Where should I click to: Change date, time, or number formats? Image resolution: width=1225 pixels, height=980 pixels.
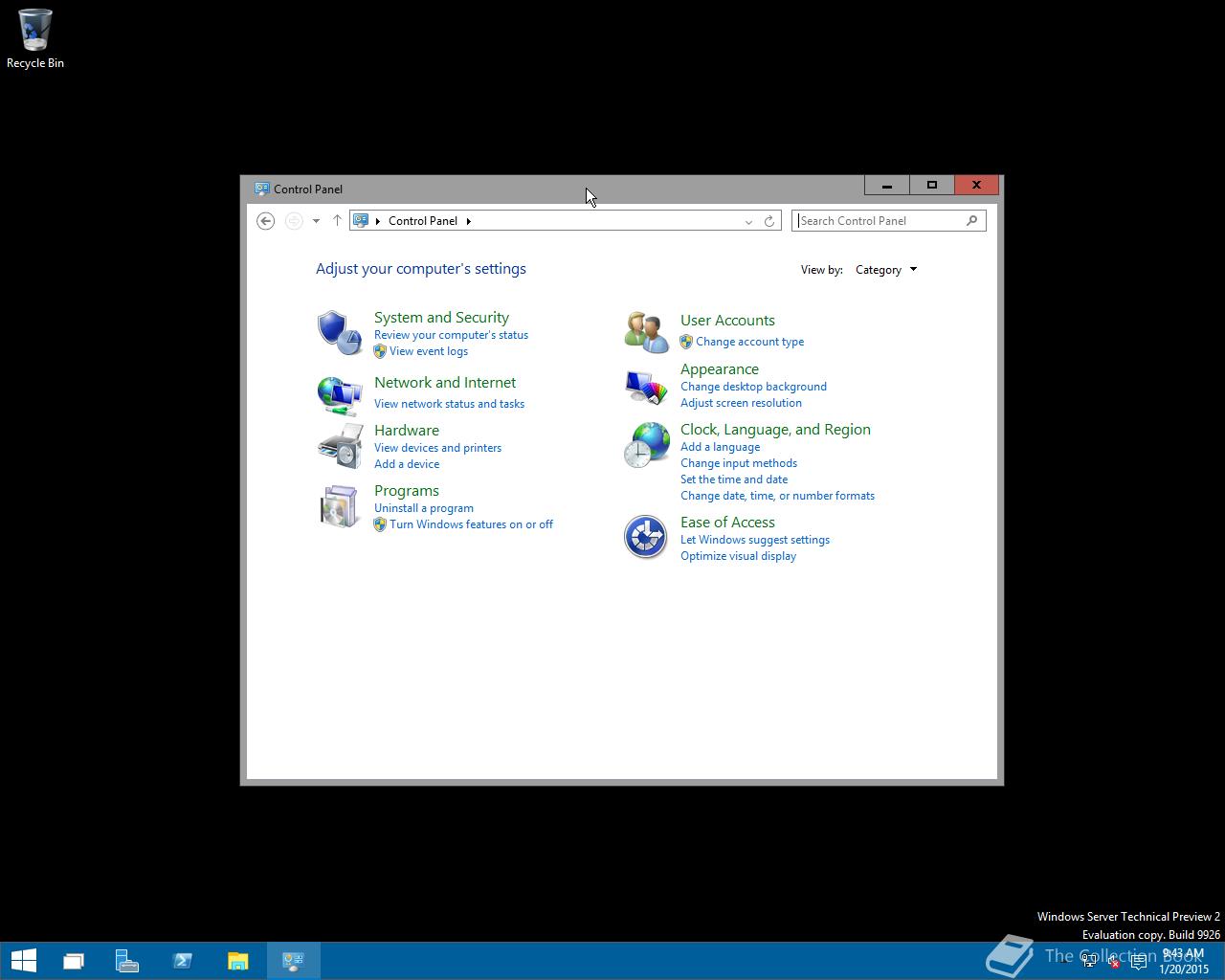coord(777,496)
